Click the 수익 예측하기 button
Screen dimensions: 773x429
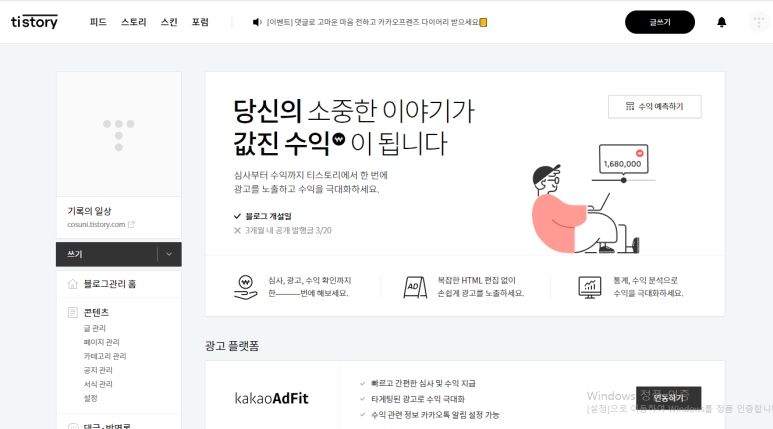pos(655,107)
